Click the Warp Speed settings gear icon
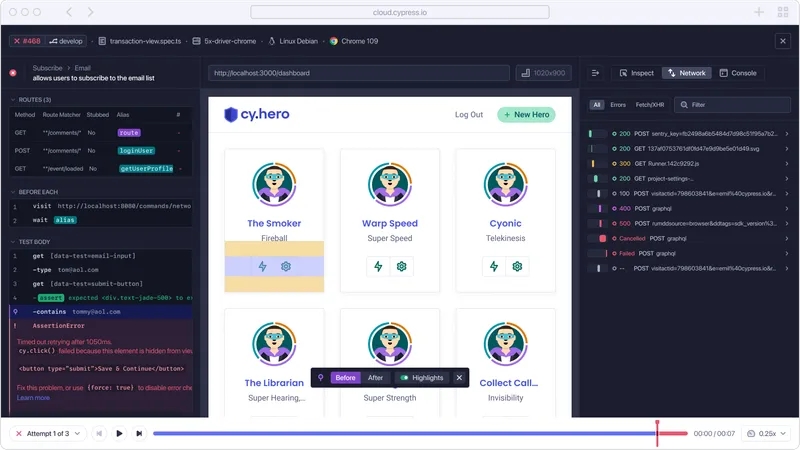 pyautogui.click(x=402, y=266)
